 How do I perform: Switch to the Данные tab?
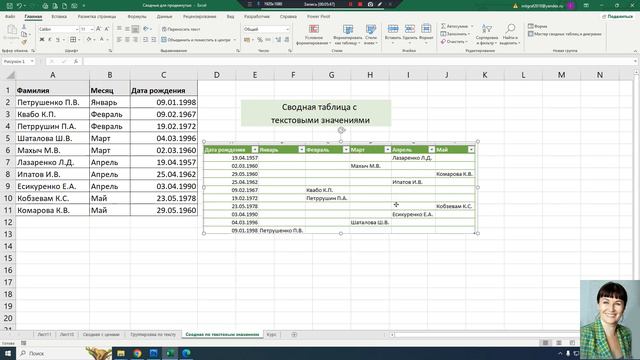pos(164,17)
